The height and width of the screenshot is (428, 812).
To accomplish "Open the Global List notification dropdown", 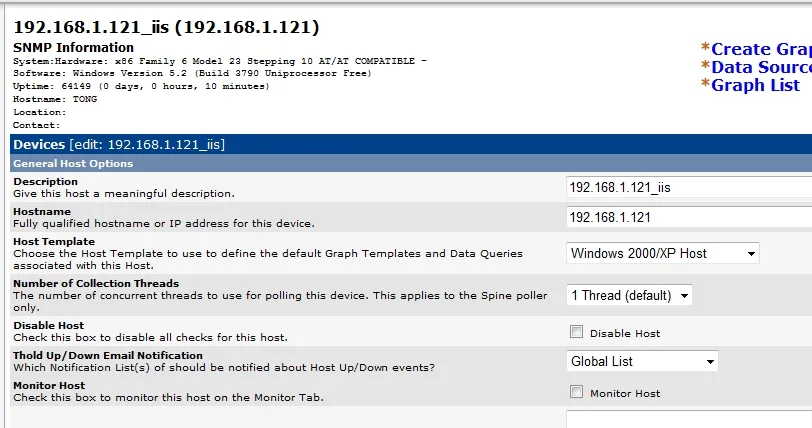I will click(x=643, y=361).
